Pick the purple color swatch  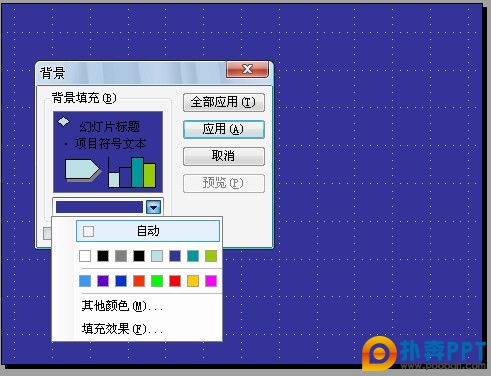point(103,281)
